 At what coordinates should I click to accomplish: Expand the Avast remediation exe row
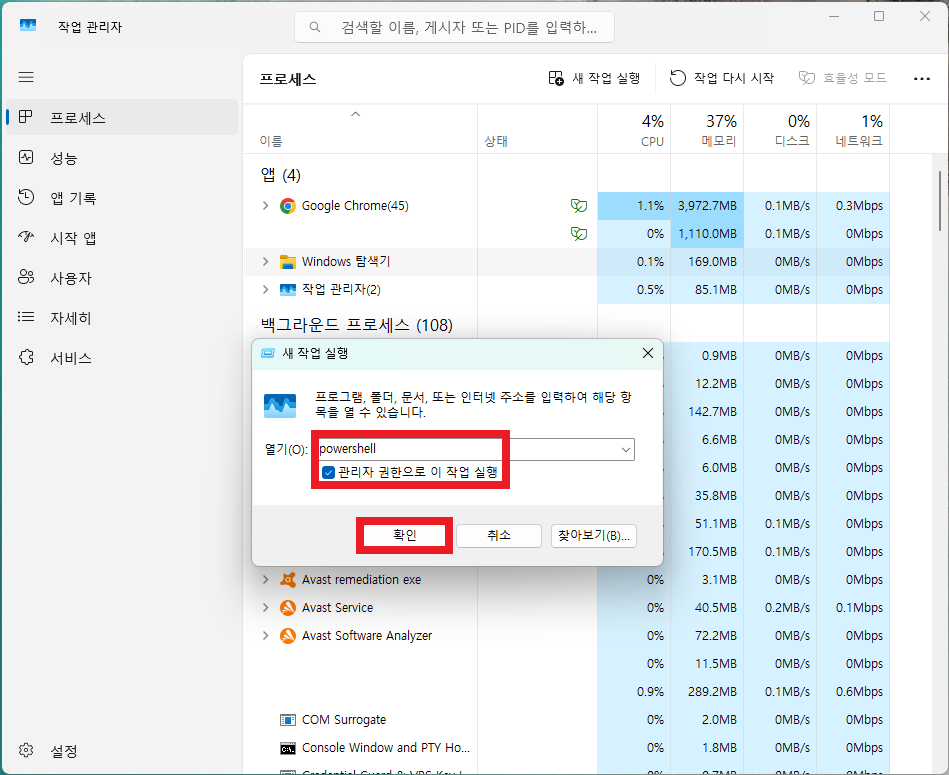pyautogui.click(x=265, y=580)
